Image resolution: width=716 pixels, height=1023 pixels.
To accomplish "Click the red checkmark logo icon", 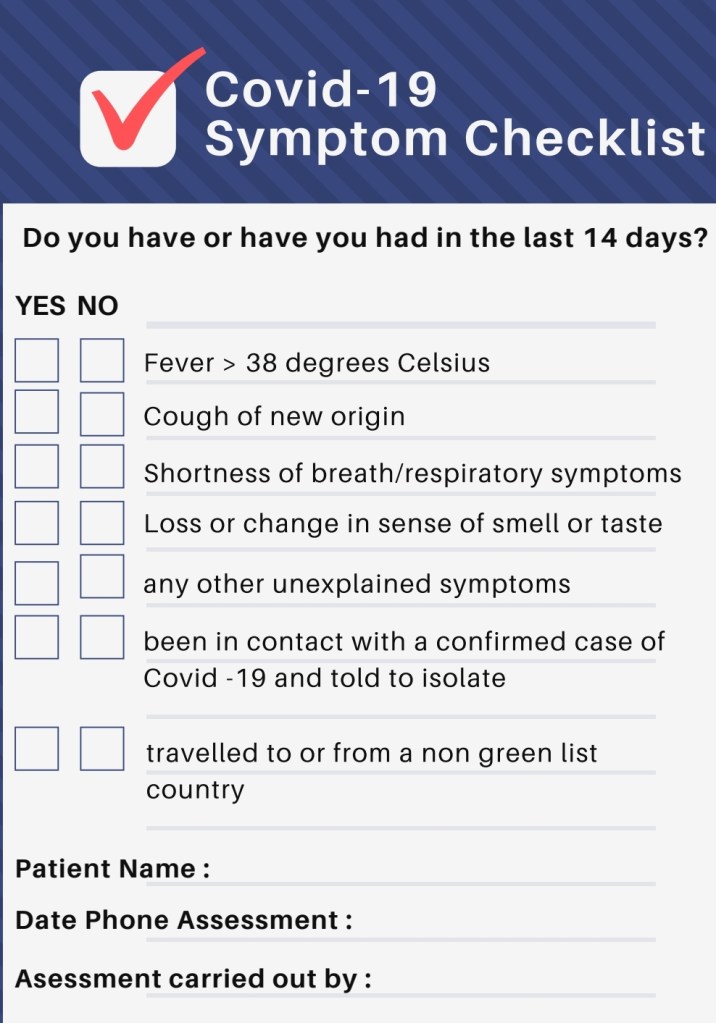I will coord(130,115).
